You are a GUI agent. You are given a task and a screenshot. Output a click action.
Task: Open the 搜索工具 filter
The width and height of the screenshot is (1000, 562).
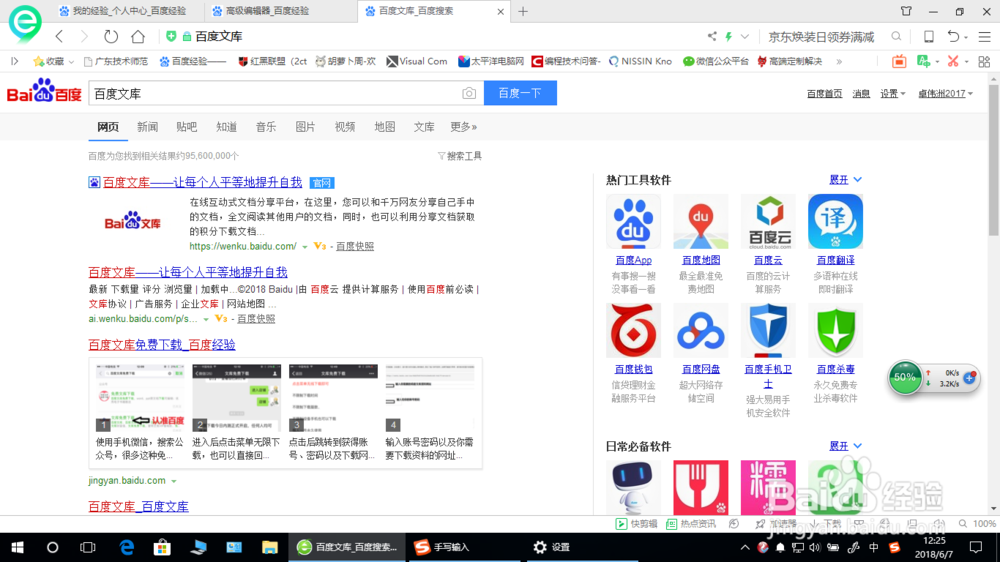pos(460,156)
